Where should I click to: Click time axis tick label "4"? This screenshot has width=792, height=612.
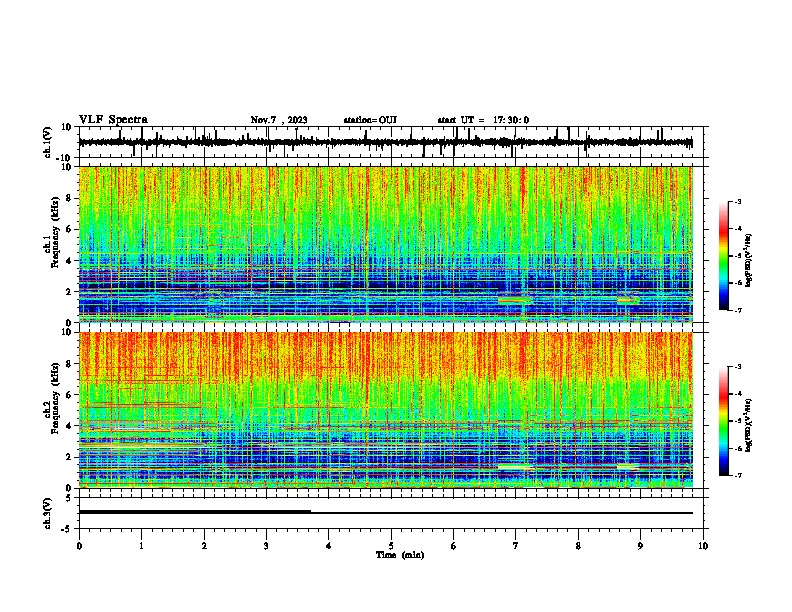(x=329, y=546)
